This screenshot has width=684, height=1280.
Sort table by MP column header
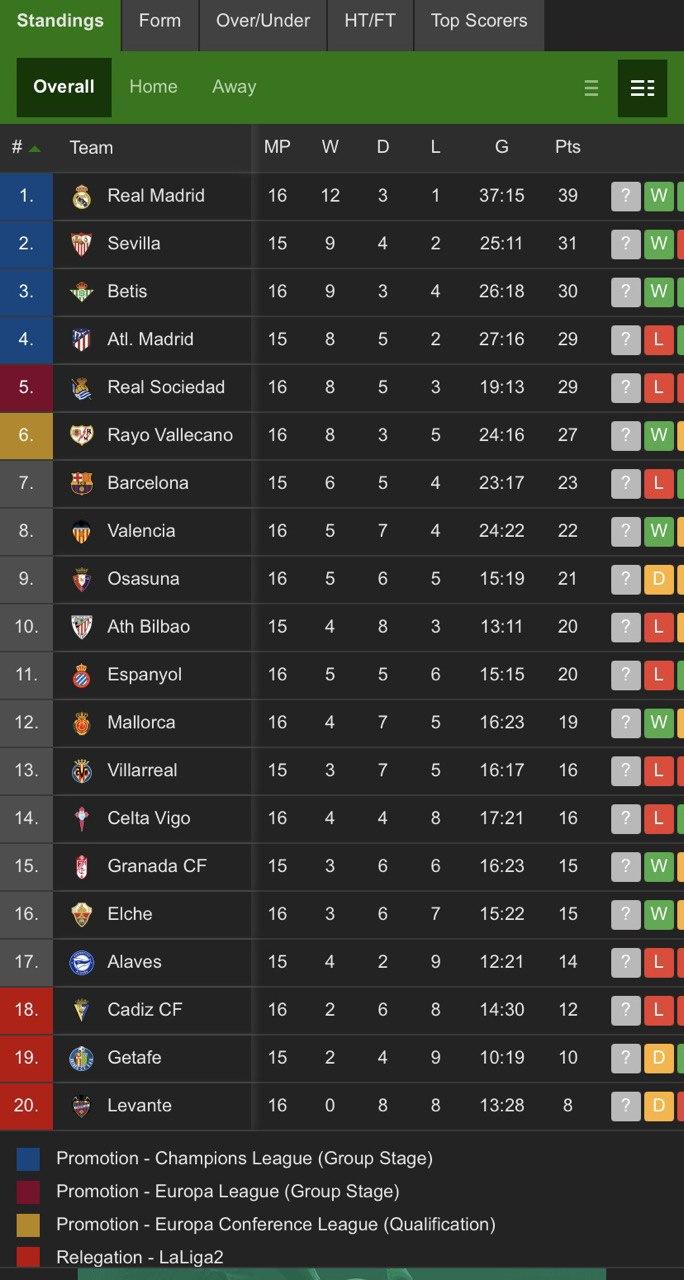[x=277, y=147]
